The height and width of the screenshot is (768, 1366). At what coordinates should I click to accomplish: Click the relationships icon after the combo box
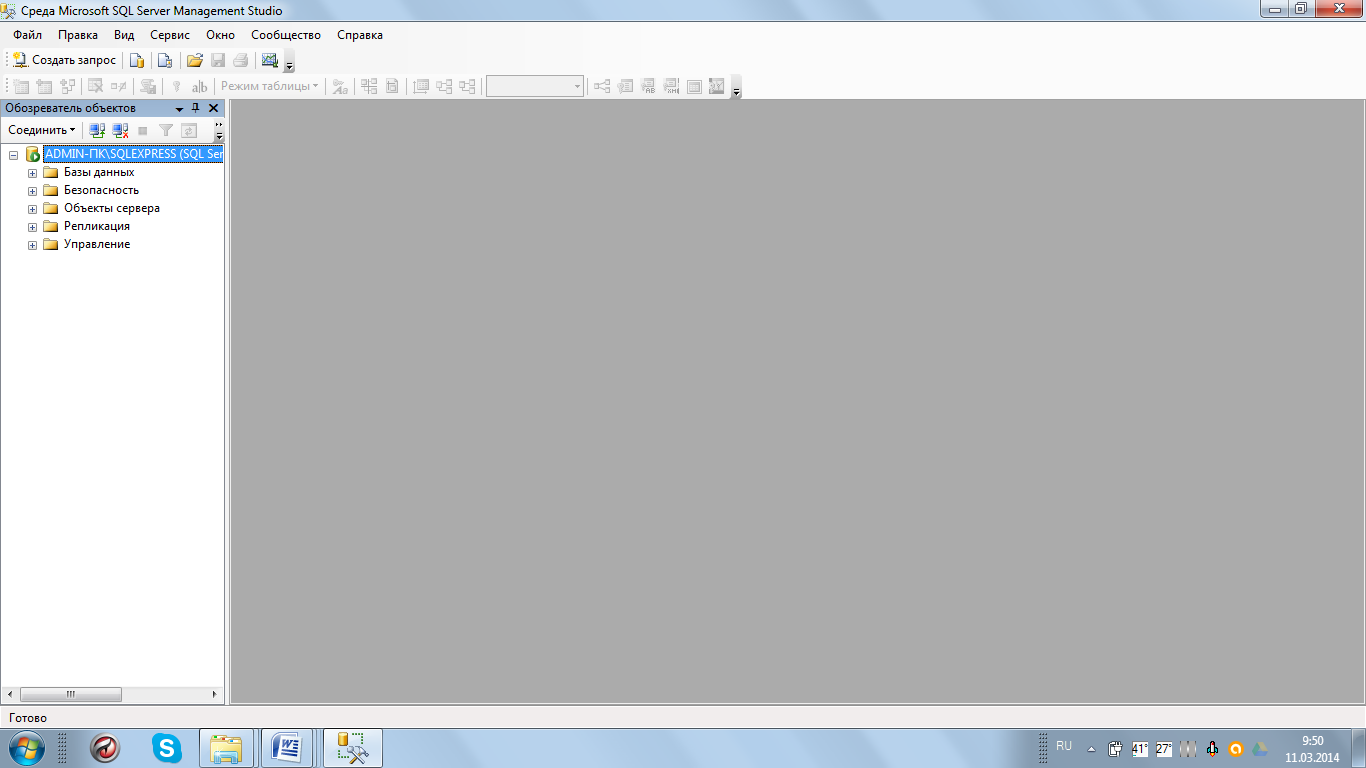602,86
